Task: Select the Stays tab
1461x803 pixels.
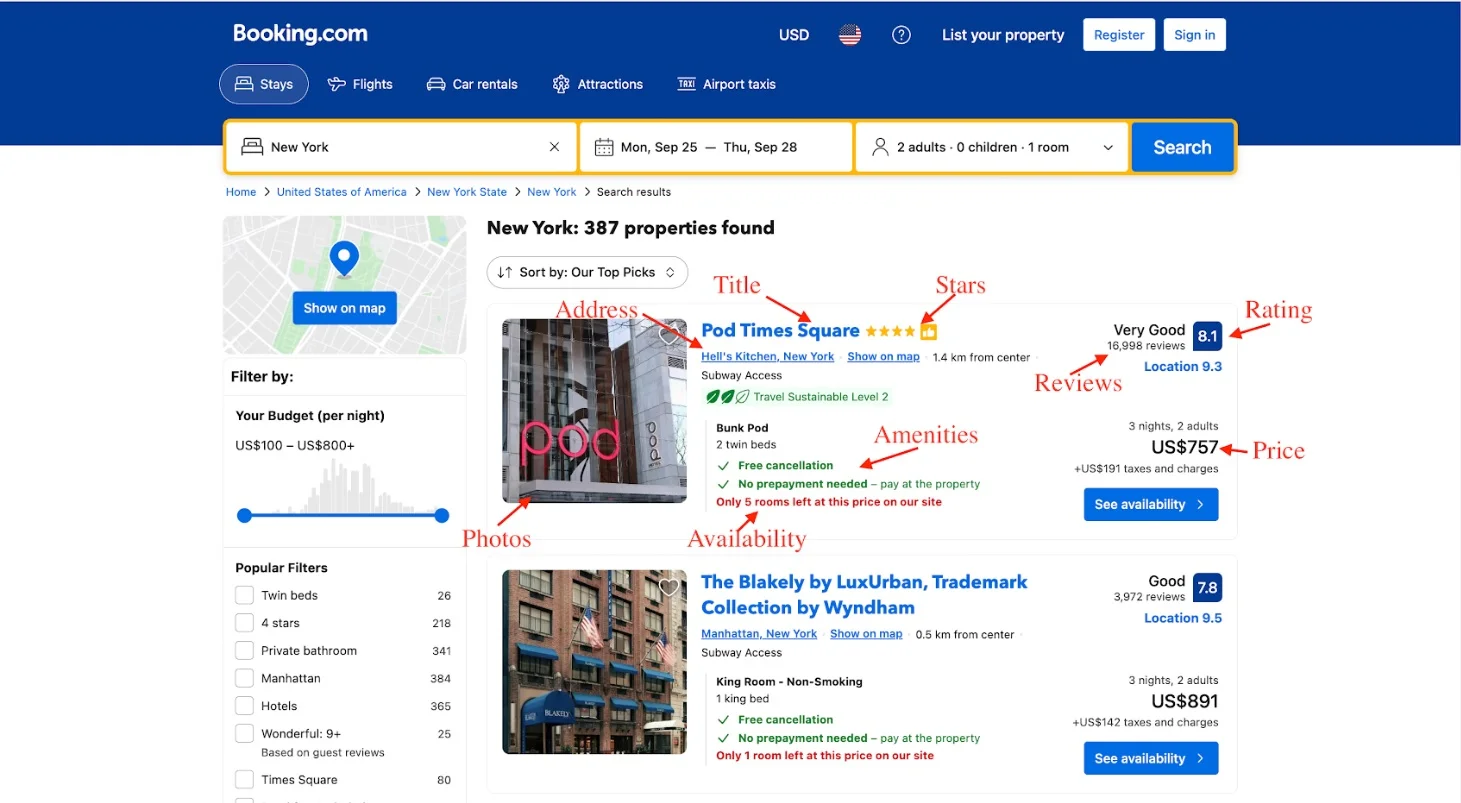Action: pyautogui.click(x=264, y=84)
